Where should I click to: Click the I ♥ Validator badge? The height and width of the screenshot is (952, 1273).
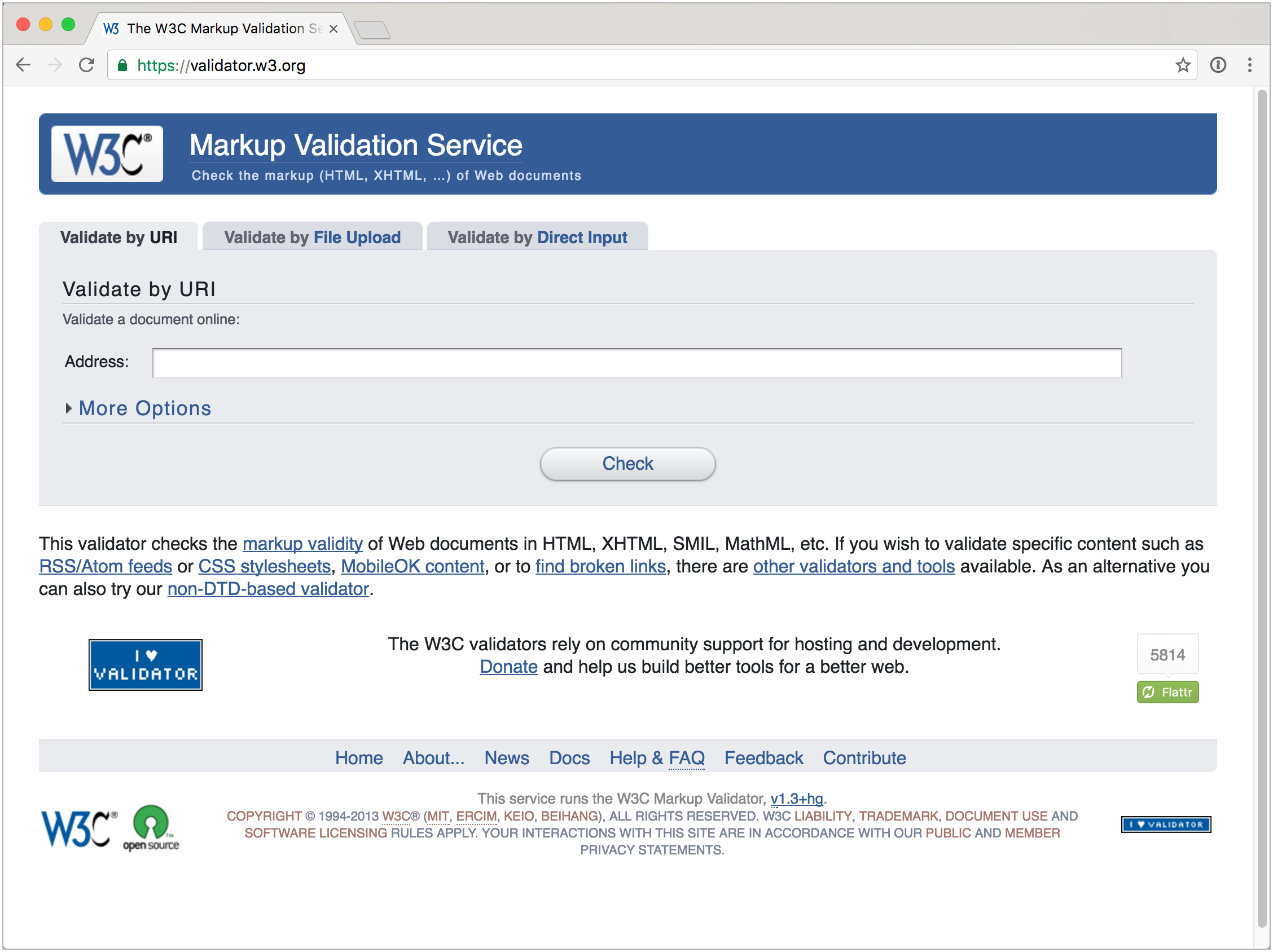[145, 664]
